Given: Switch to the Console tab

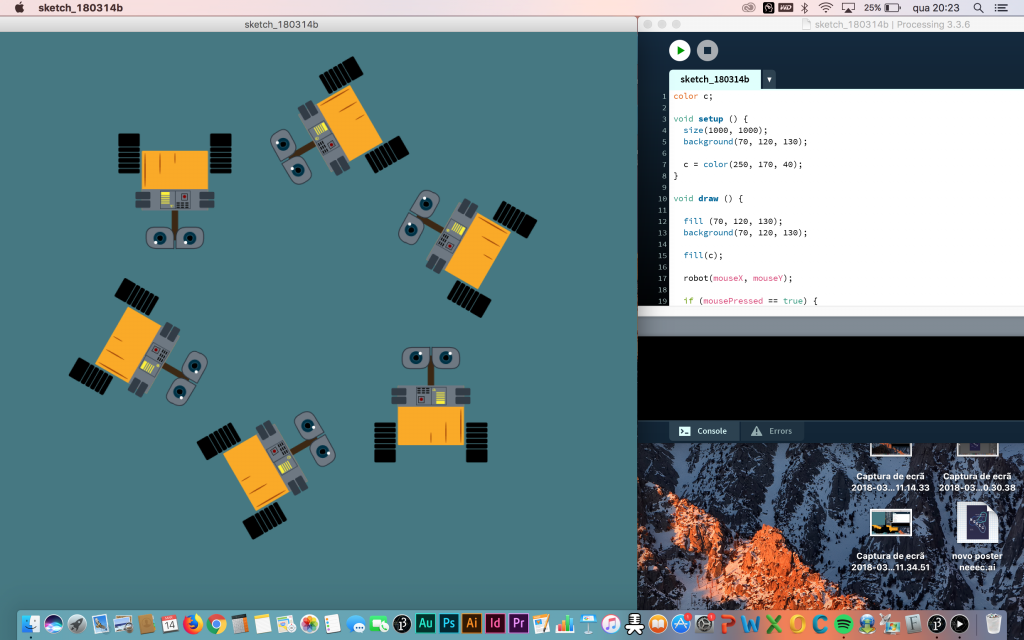Looking at the screenshot, I should click(703, 431).
